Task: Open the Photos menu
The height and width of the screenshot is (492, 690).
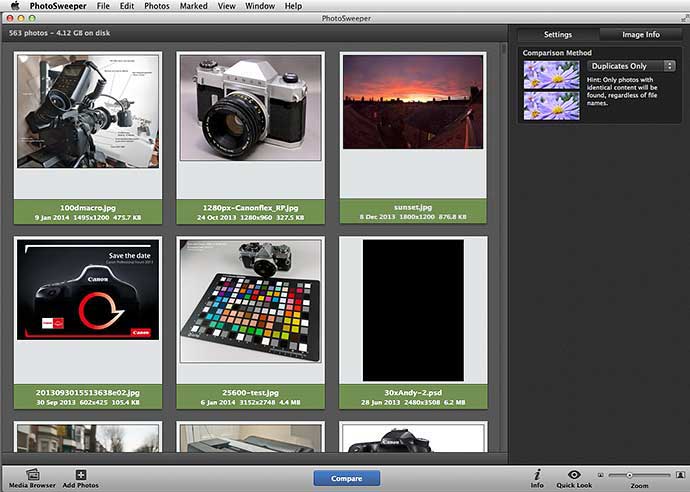Action: (x=157, y=6)
